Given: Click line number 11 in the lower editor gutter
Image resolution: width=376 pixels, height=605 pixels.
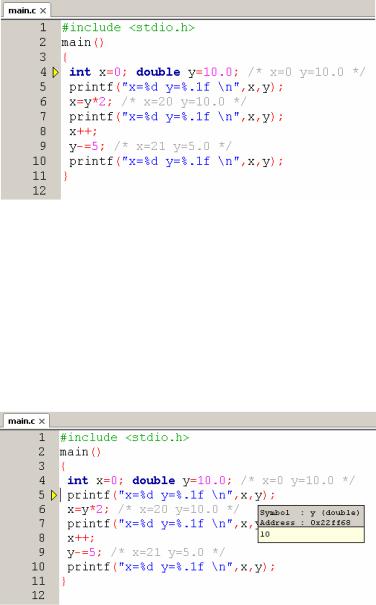Looking at the screenshot, I should pyautogui.click(x=38, y=581).
